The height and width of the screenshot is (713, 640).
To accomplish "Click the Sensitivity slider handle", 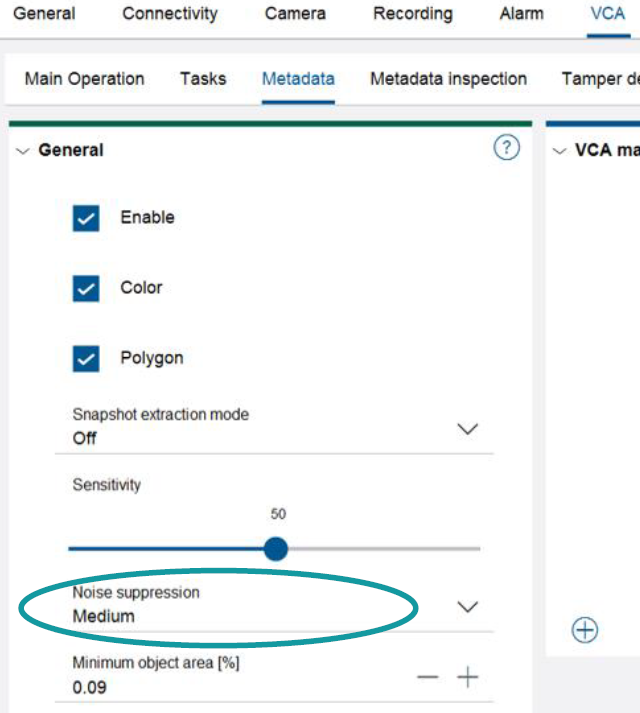I will click(276, 548).
